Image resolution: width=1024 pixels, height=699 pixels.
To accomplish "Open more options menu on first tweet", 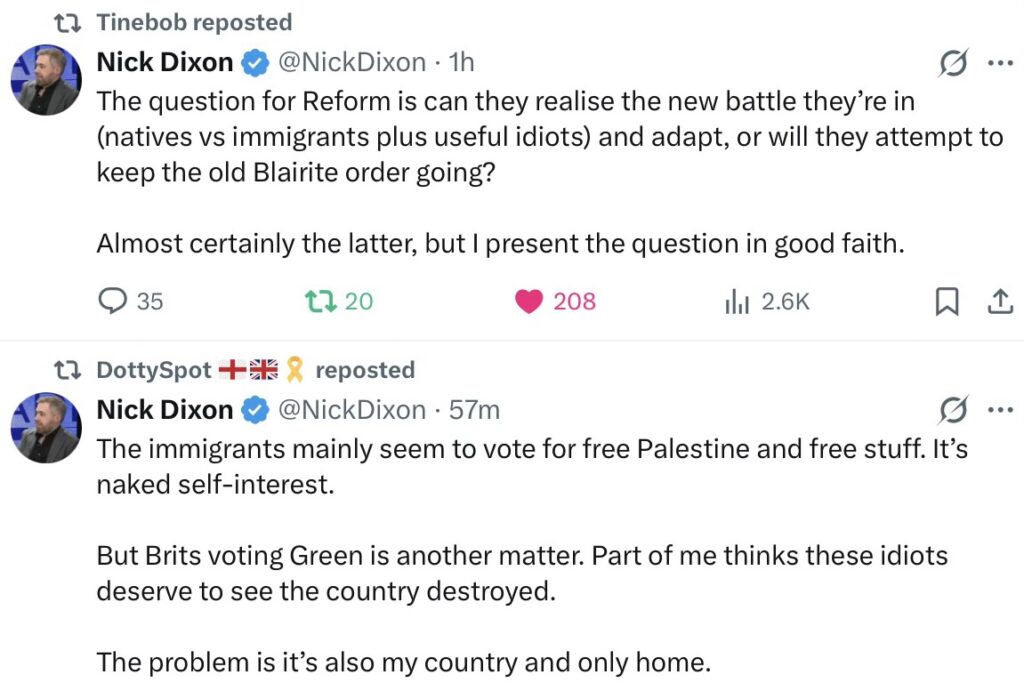I will click(x=1000, y=63).
